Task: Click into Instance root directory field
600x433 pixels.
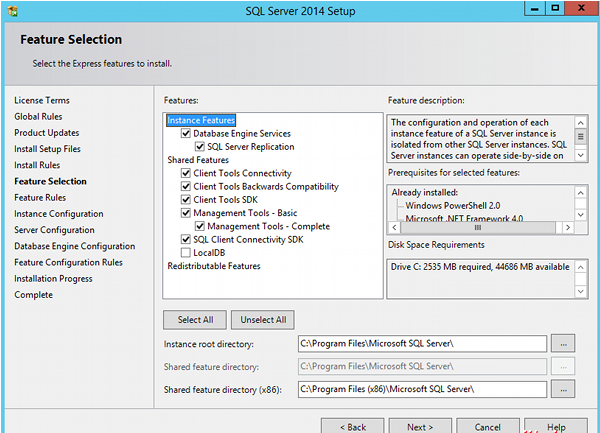Action: 422,343
